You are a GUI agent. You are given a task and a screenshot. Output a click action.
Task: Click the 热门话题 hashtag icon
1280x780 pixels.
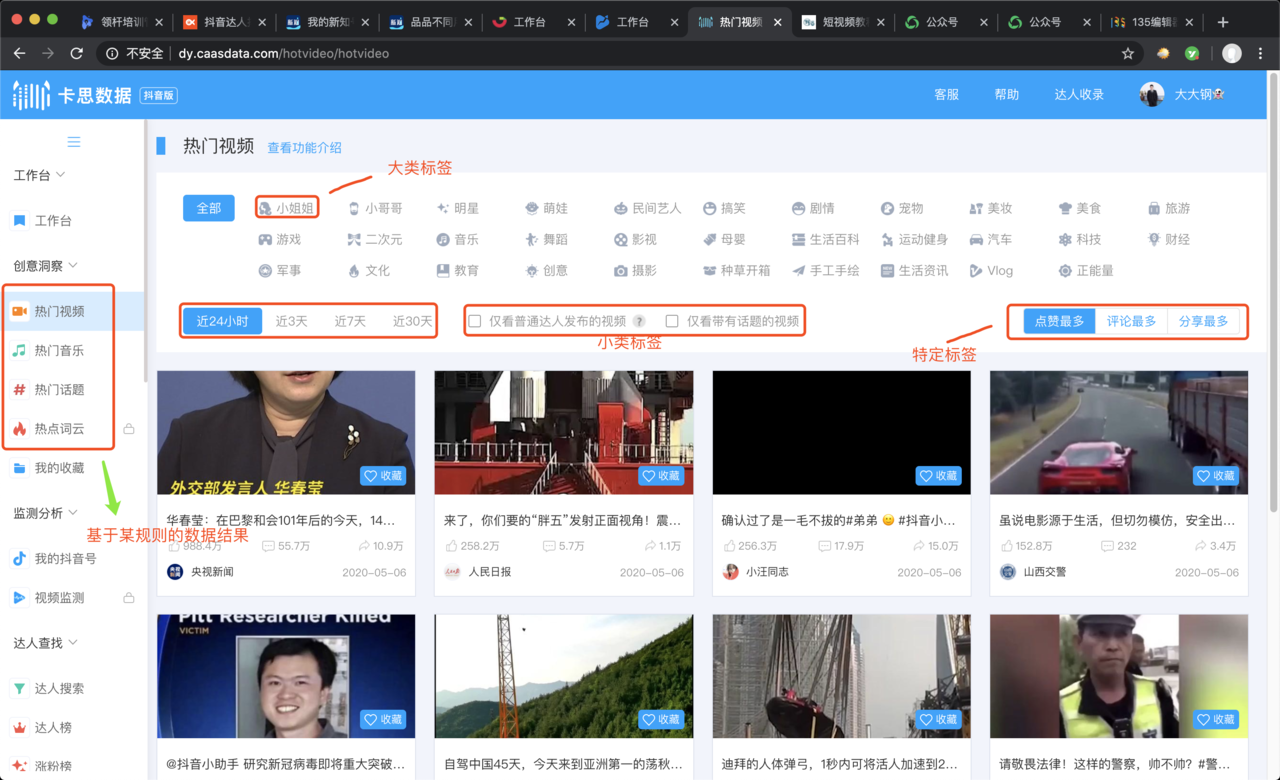click(19, 390)
